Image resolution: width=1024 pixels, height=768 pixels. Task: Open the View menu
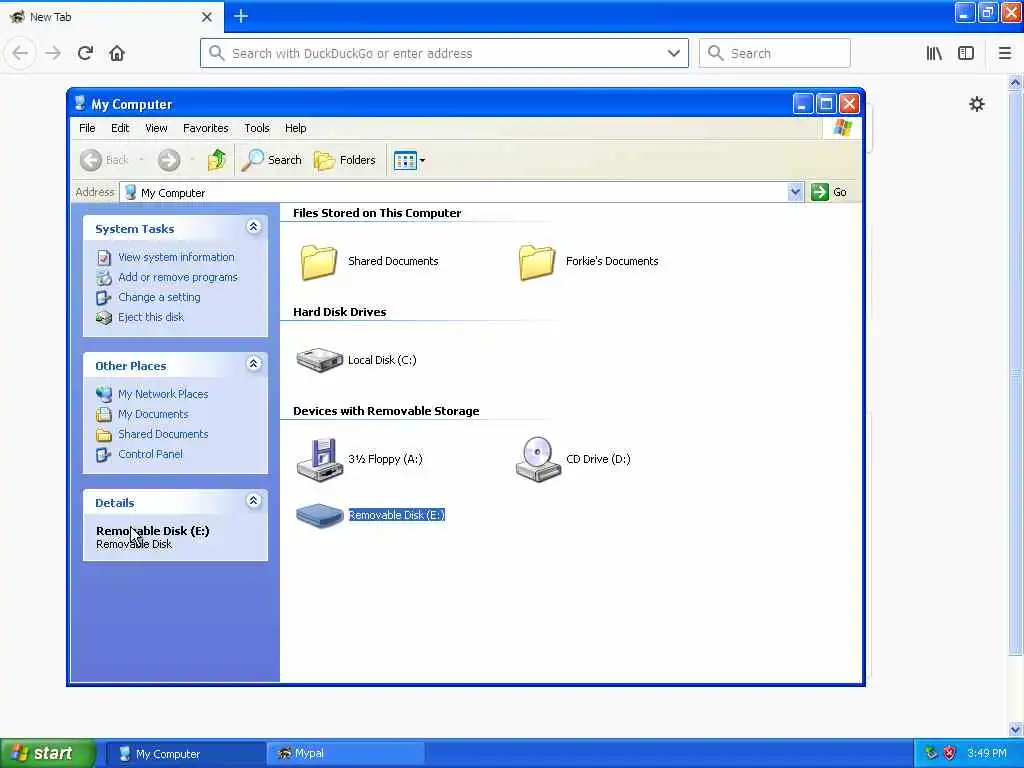pos(156,128)
